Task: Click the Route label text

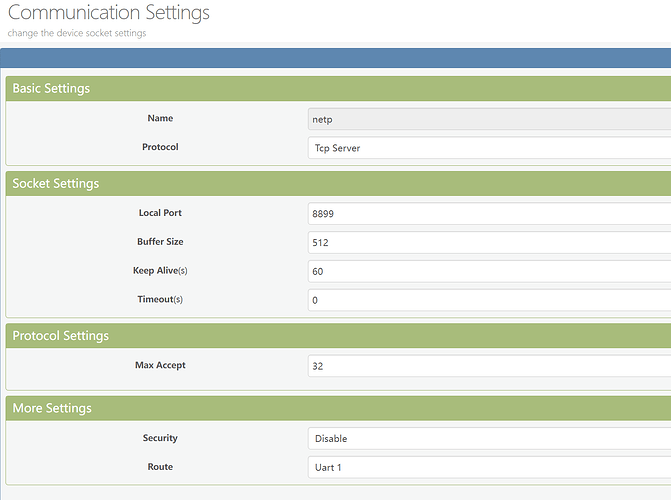Action: click(160, 466)
